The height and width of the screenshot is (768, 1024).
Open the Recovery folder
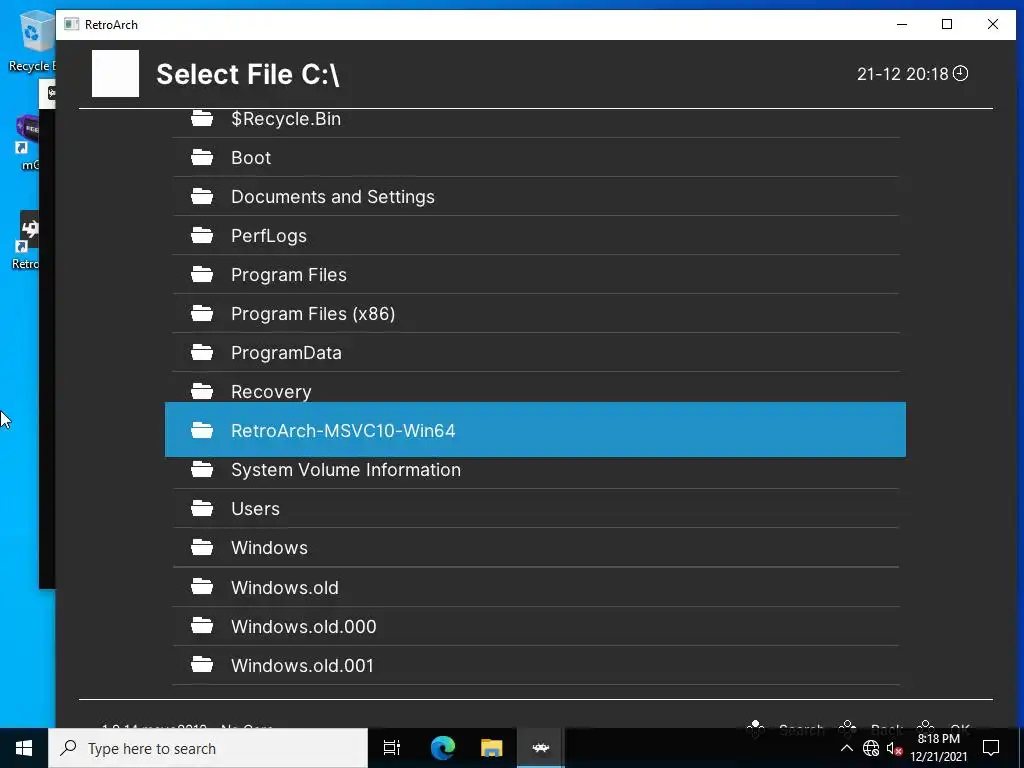coord(536,391)
